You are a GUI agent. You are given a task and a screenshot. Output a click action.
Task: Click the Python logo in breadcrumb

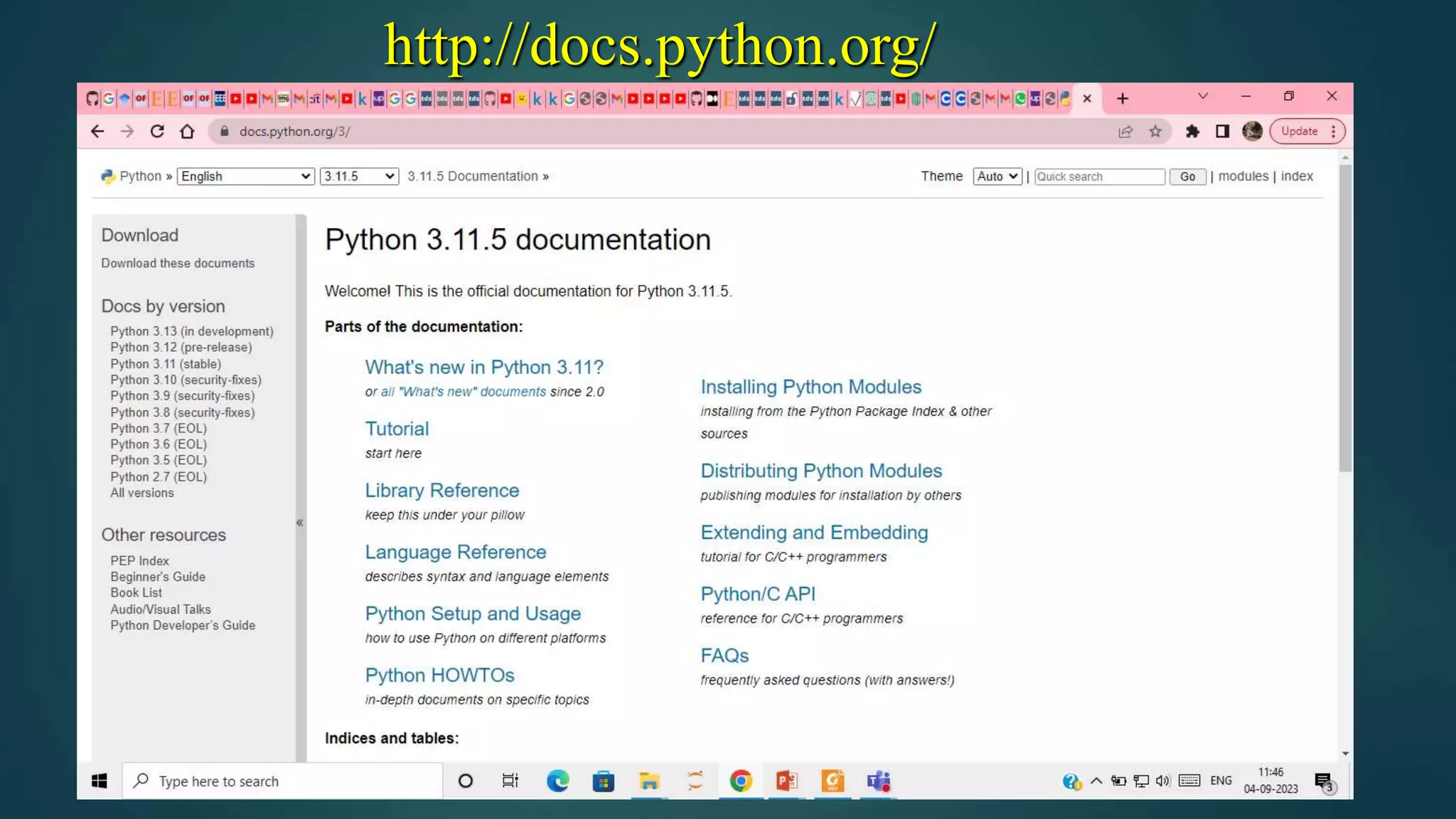point(108,176)
